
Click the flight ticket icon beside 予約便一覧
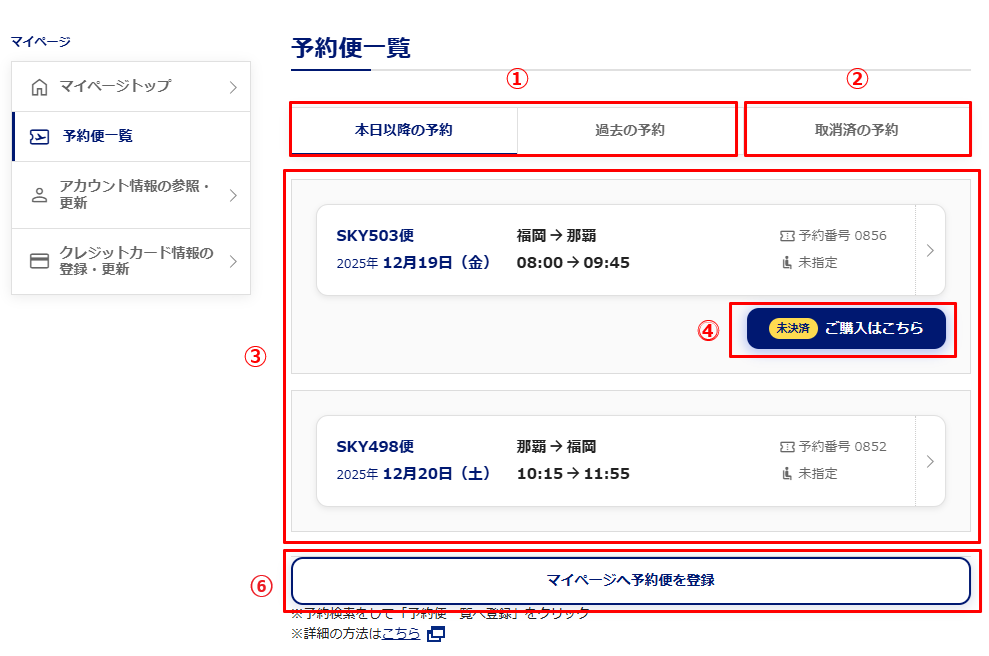[x=39, y=137]
